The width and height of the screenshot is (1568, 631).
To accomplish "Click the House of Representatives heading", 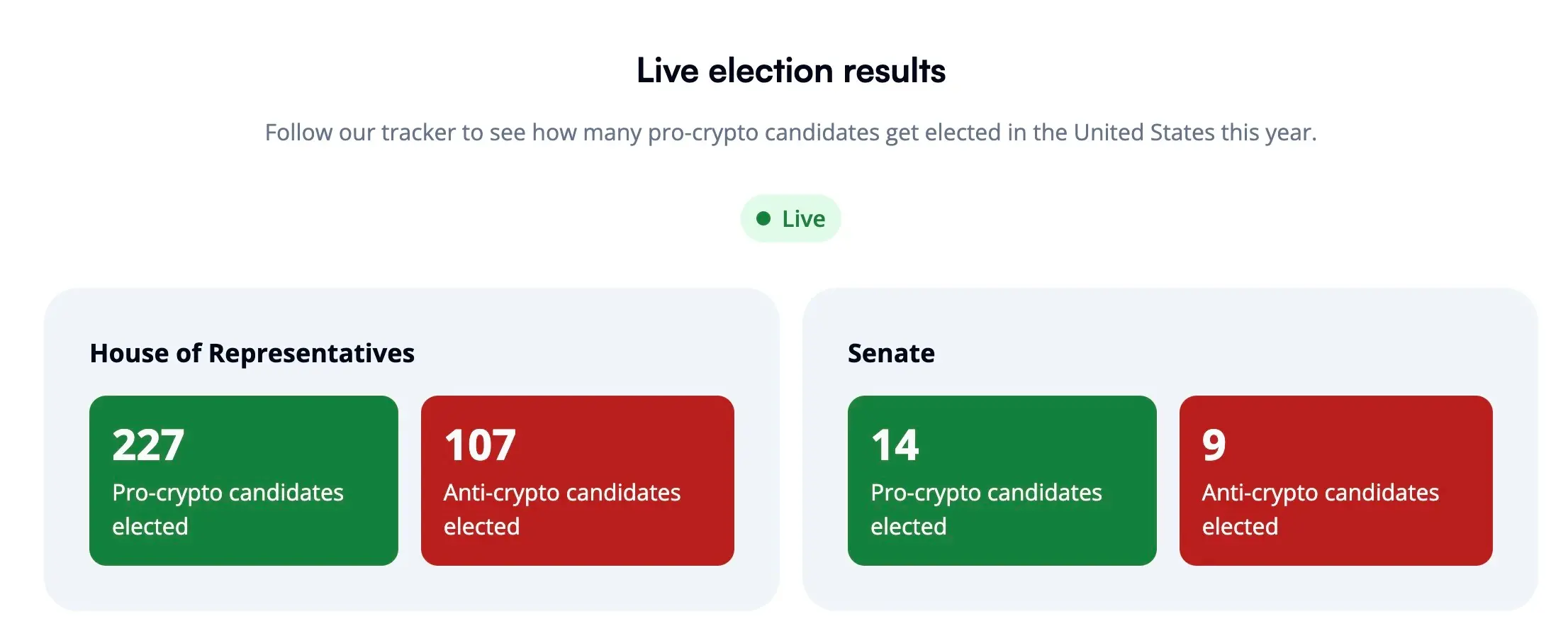I will coord(252,353).
